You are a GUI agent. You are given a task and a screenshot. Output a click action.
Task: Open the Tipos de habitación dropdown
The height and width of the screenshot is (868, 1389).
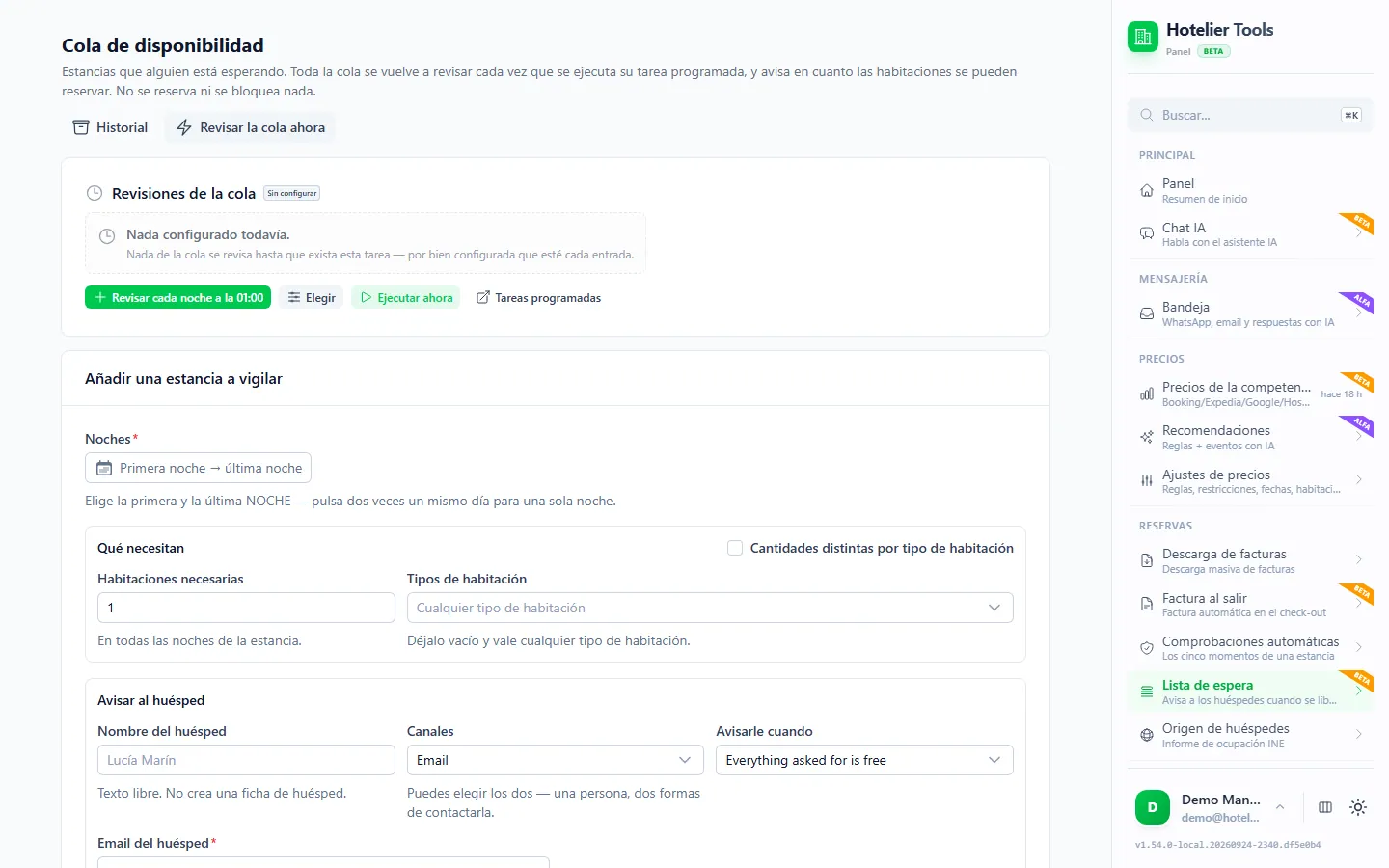[x=710, y=608]
